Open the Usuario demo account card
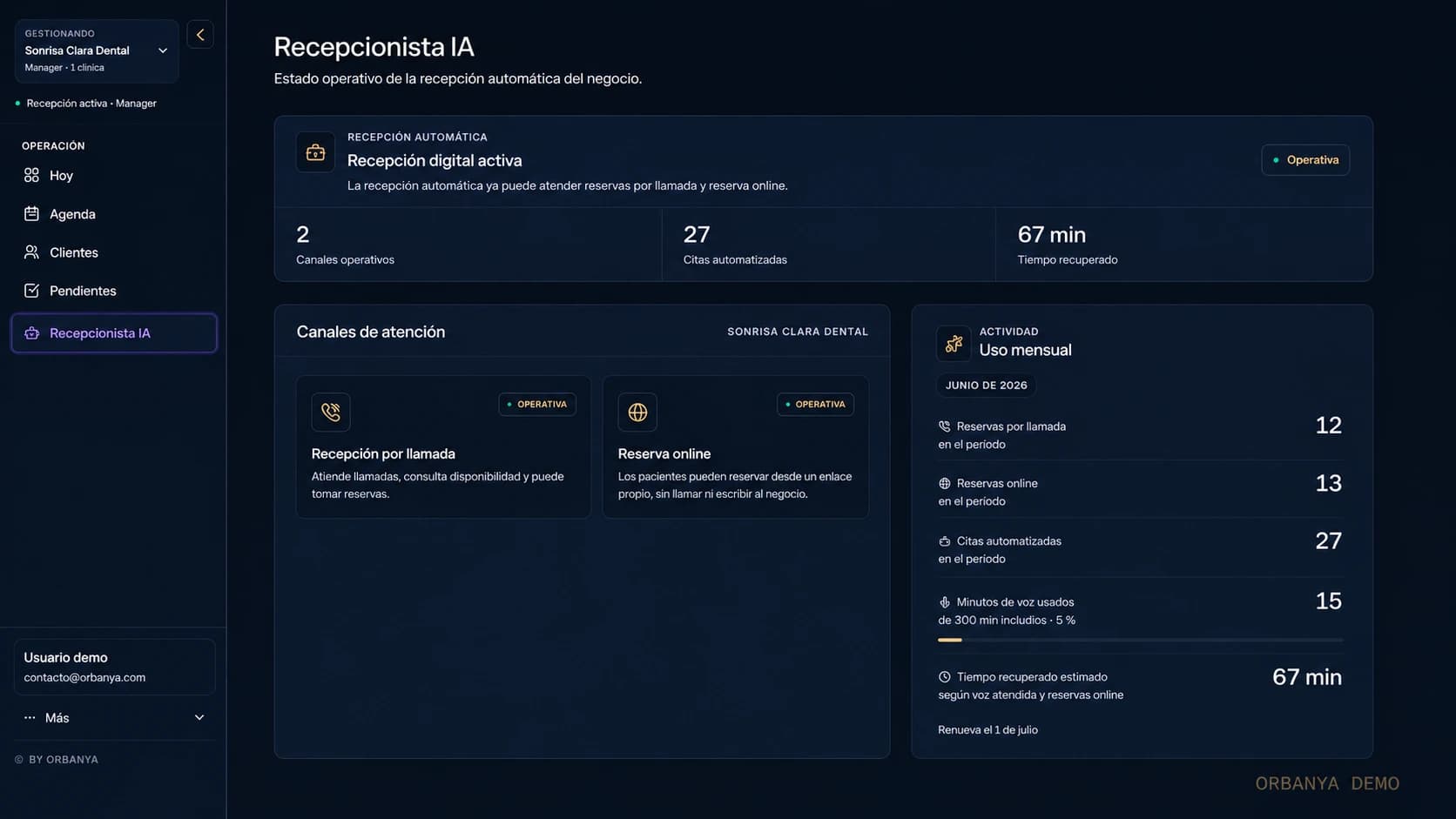Image resolution: width=1456 pixels, height=819 pixels. 114,667
